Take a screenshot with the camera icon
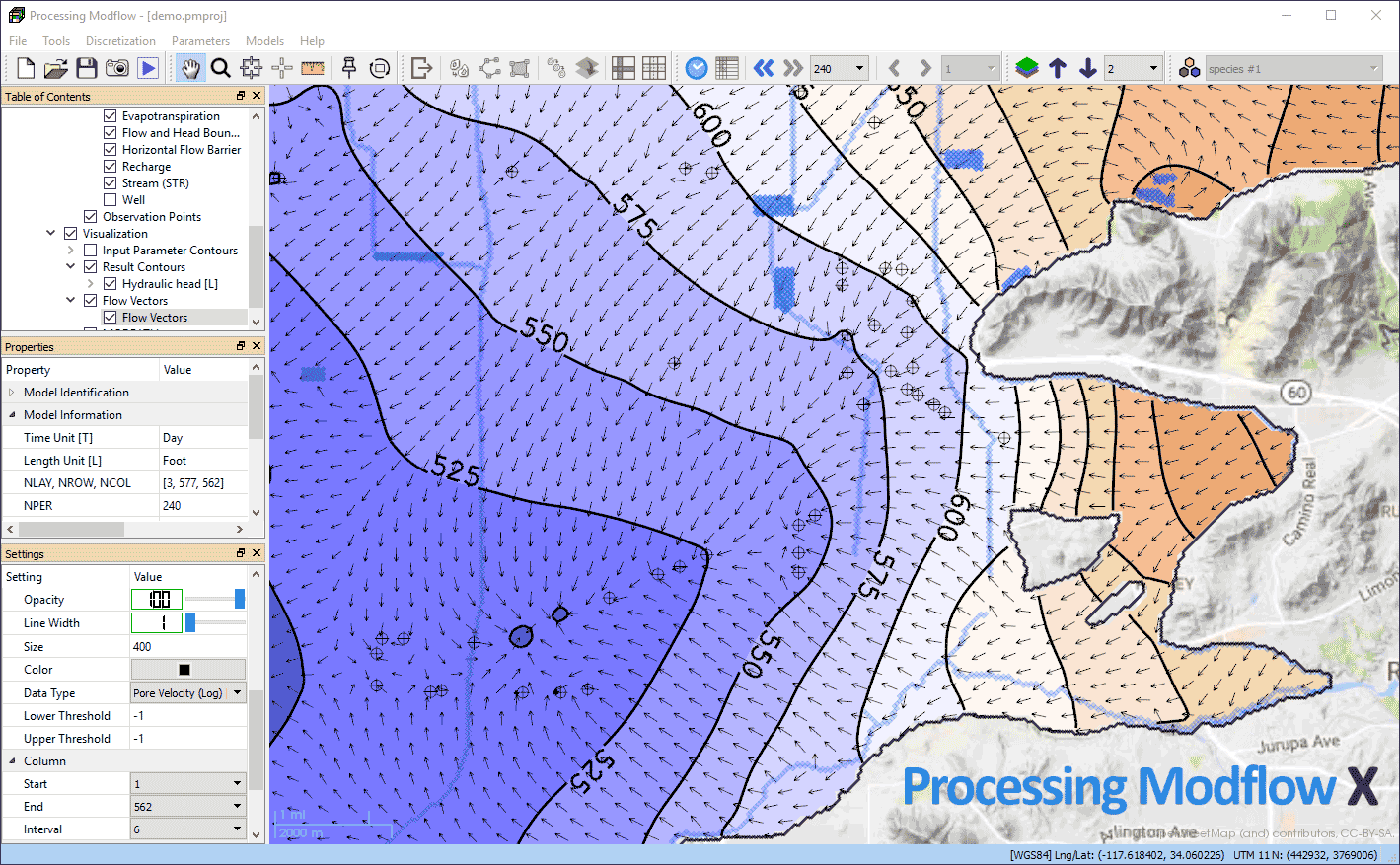Image resolution: width=1400 pixels, height=865 pixels. click(x=117, y=68)
